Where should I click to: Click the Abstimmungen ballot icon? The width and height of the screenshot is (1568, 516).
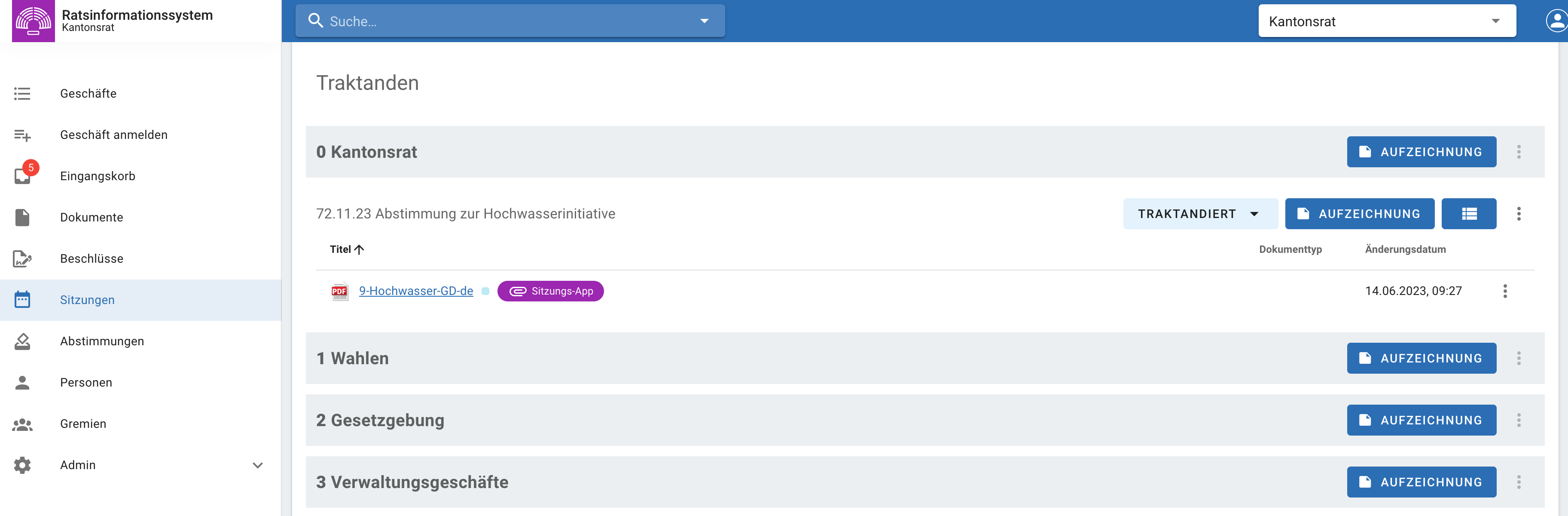click(22, 341)
